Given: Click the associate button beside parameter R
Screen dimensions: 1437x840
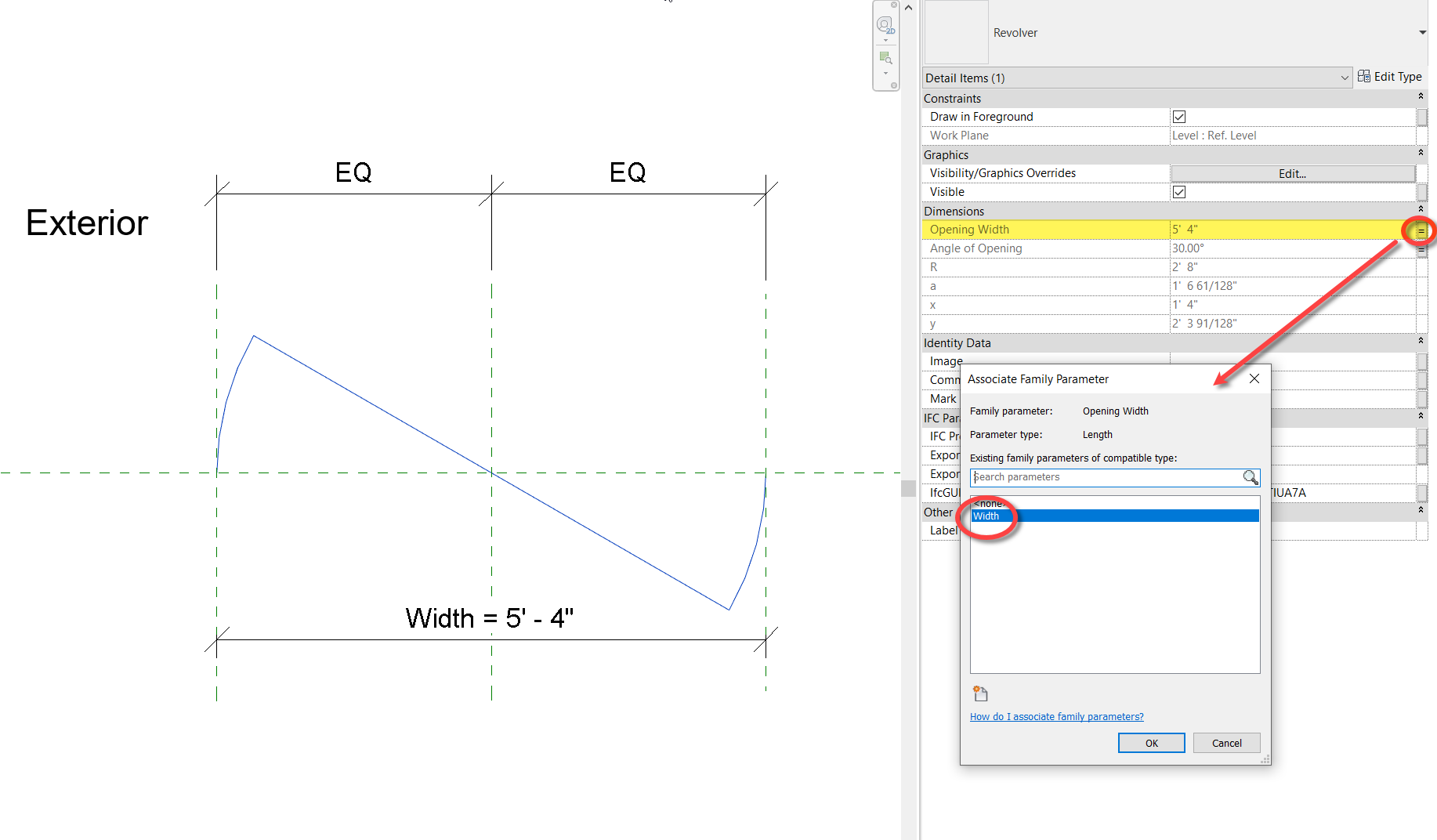Looking at the screenshot, I should coord(1422,268).
